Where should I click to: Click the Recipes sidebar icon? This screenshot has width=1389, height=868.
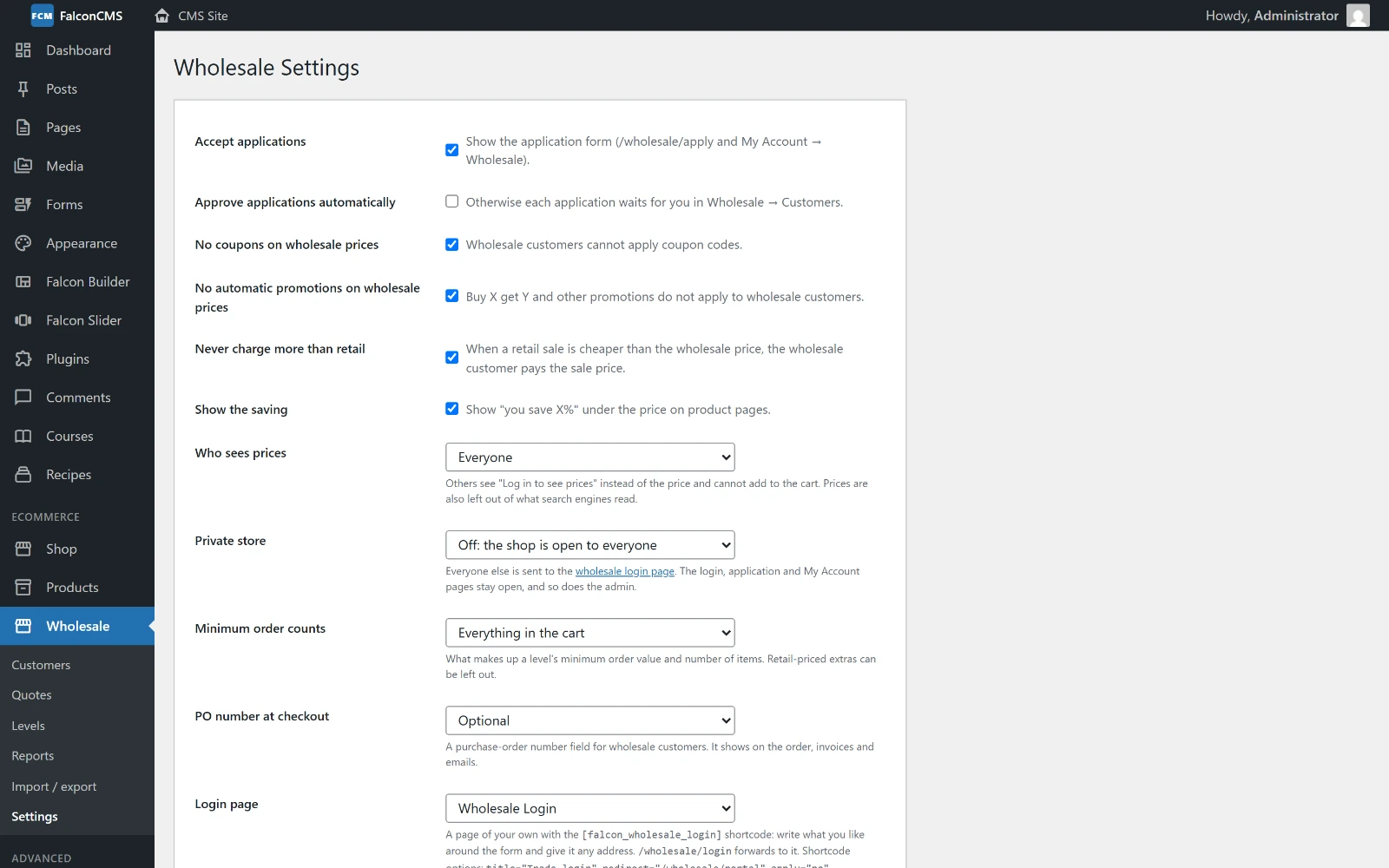(23, 475)
